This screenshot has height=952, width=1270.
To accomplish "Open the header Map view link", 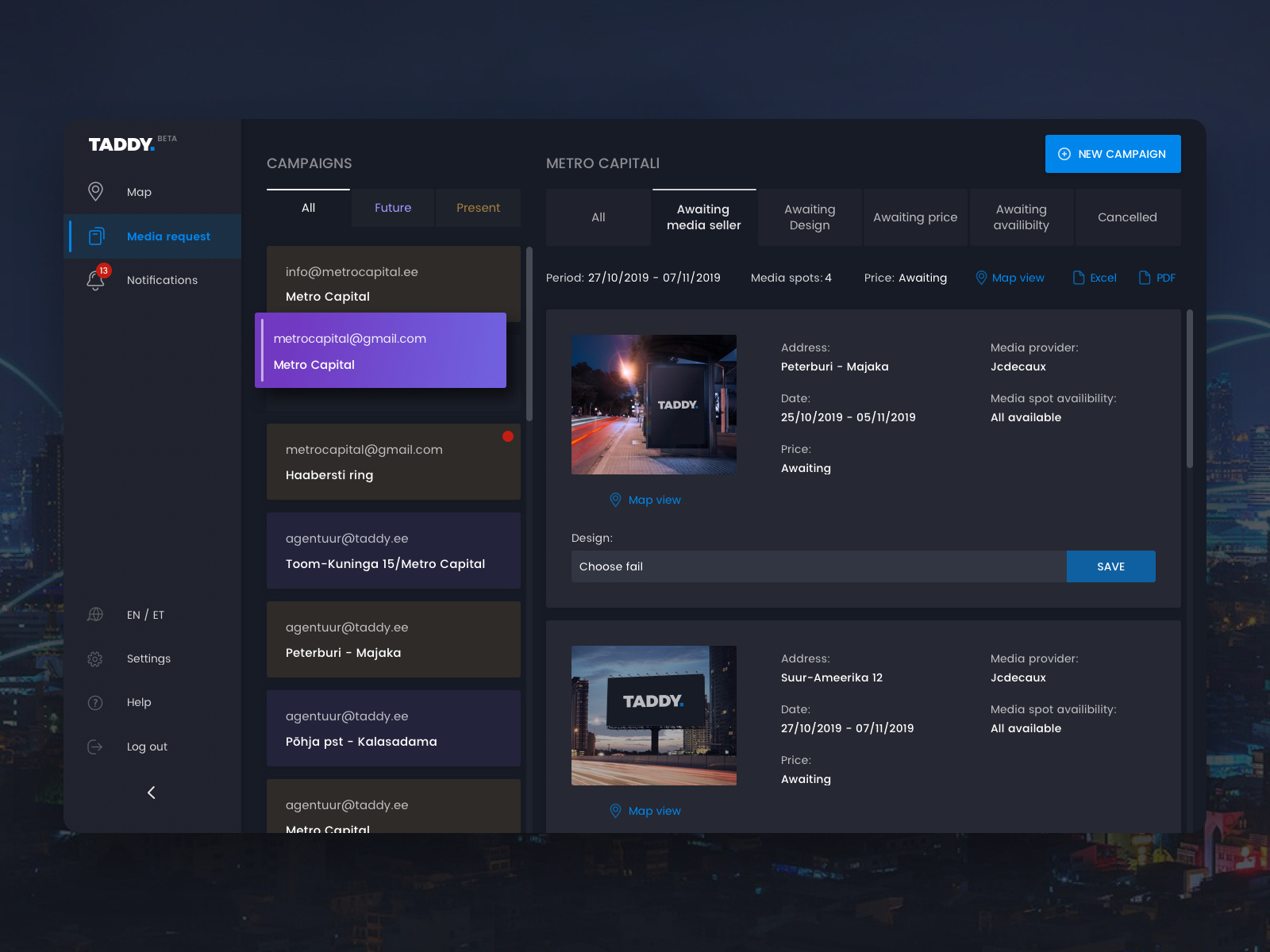I will [1018, 278].
